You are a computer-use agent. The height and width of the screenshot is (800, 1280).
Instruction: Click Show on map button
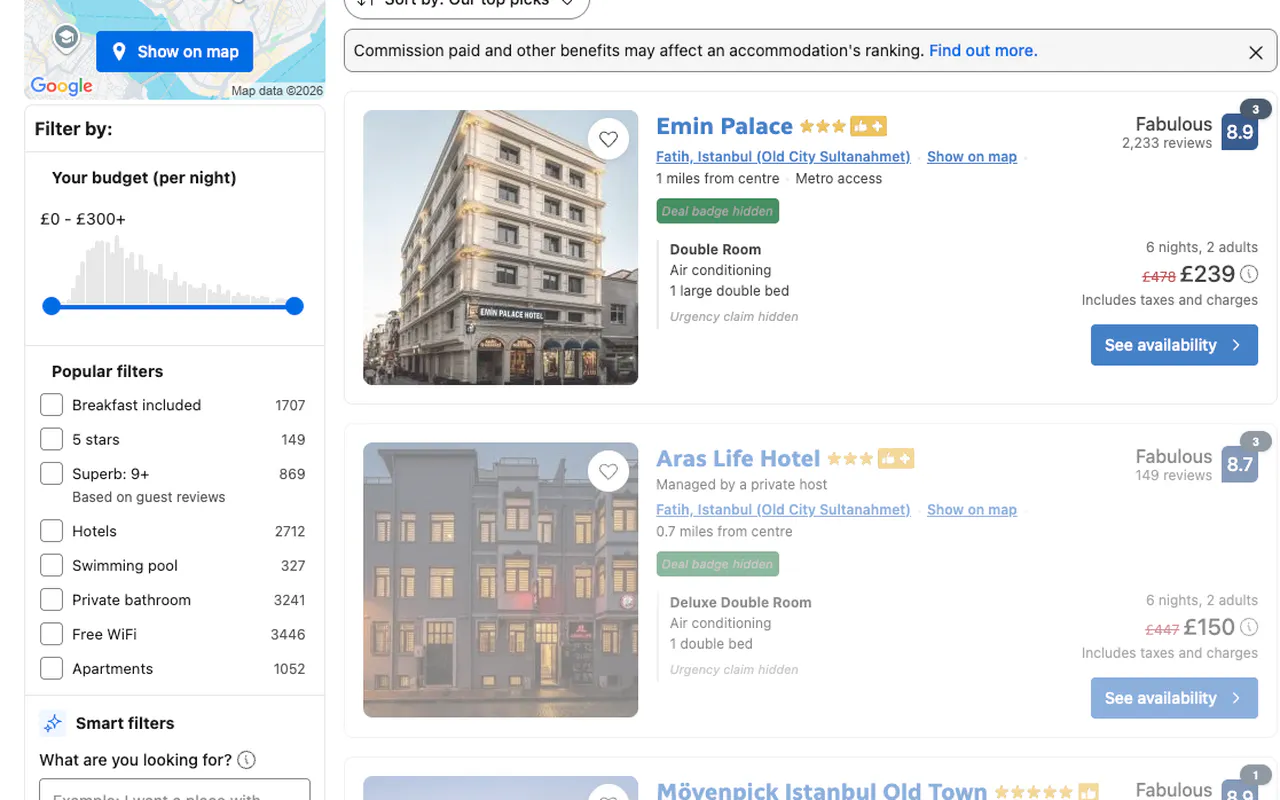174,52
